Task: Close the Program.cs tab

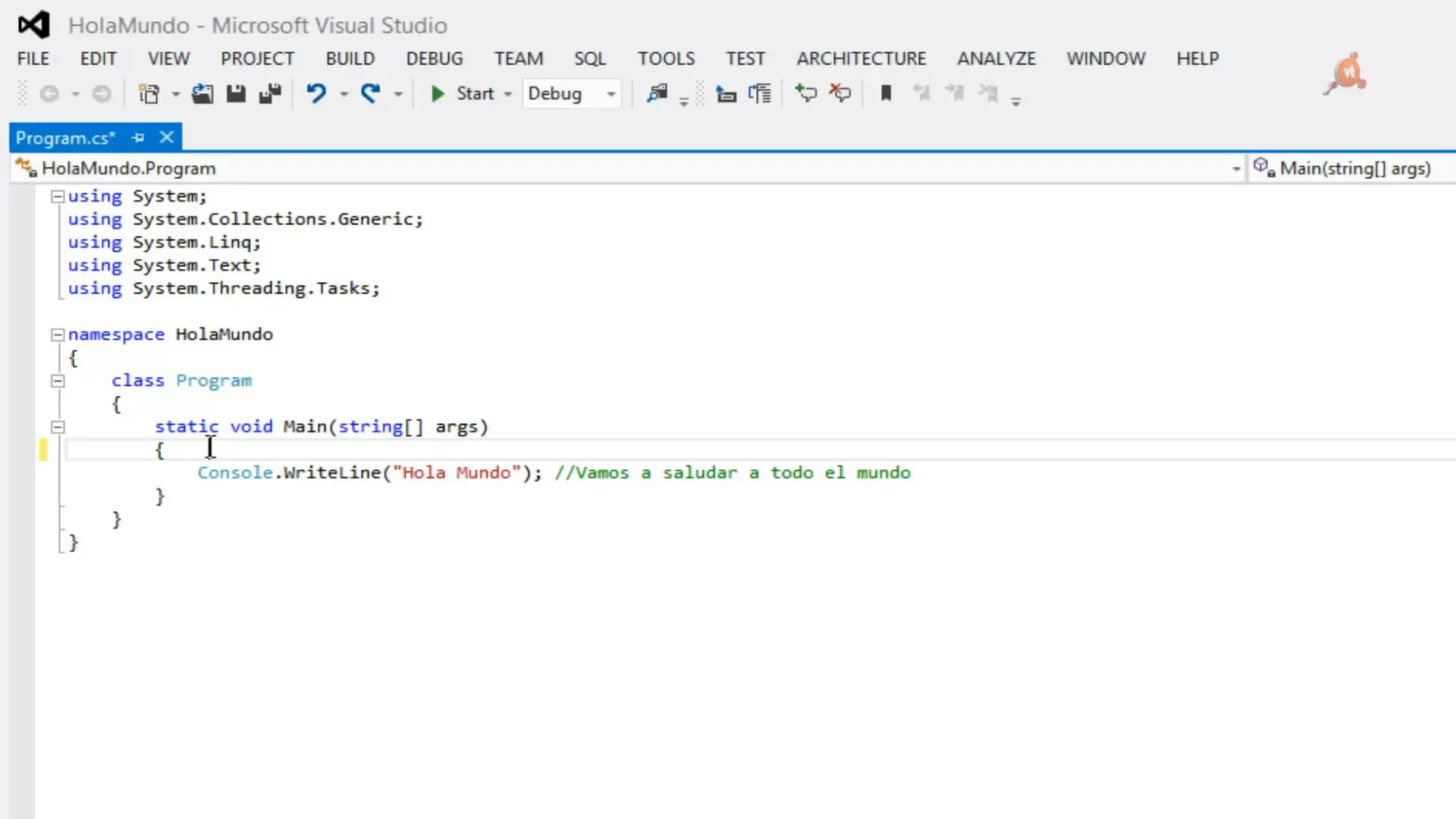Action: click(x=167, y=137)
